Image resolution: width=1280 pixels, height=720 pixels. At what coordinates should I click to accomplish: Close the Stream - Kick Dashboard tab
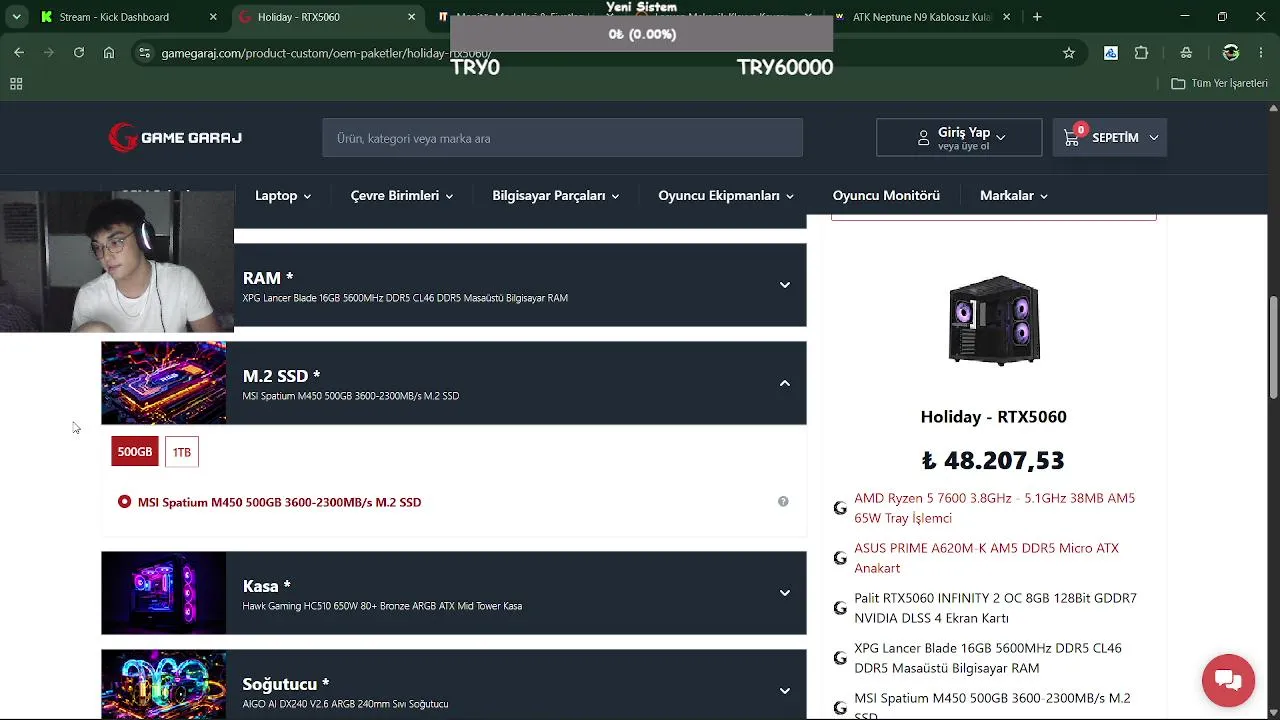pyautogui.click(x=213, y=17)
